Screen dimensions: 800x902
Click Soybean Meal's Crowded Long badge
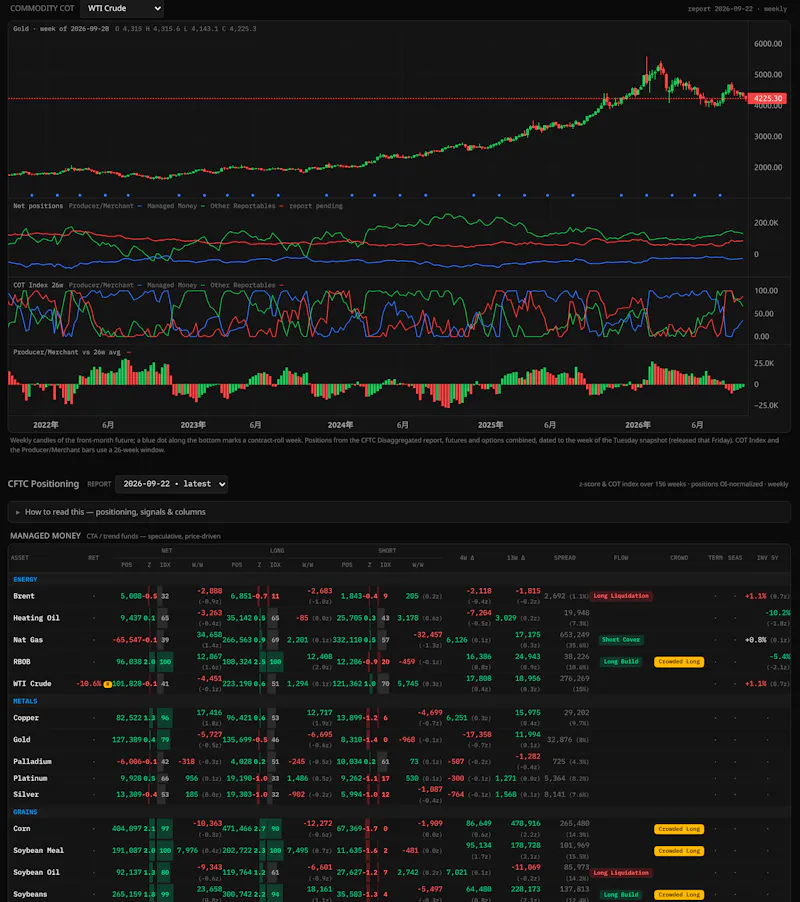[679, 851]
